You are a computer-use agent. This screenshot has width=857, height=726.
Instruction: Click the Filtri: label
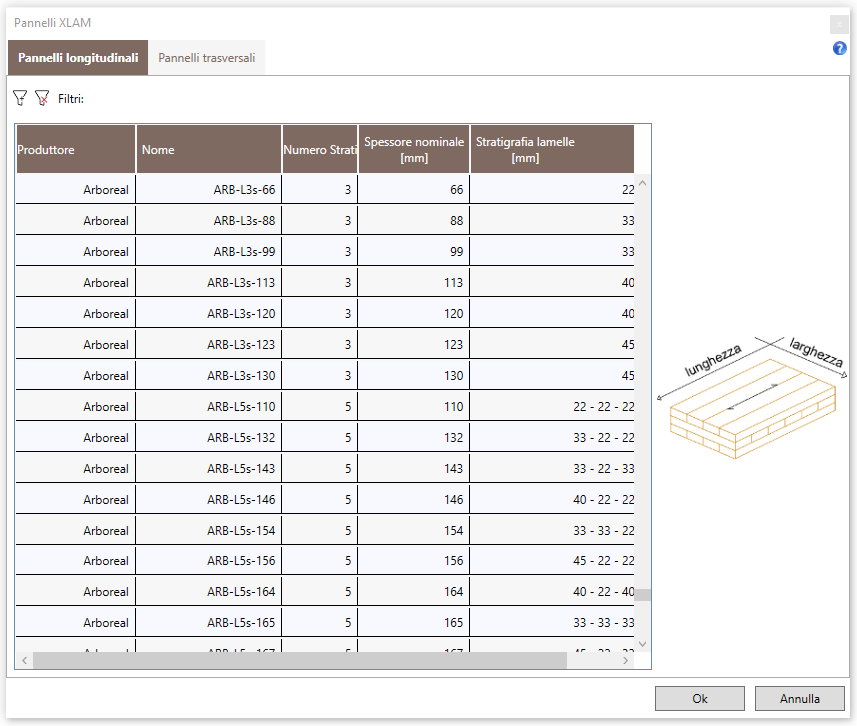(71, 99)
